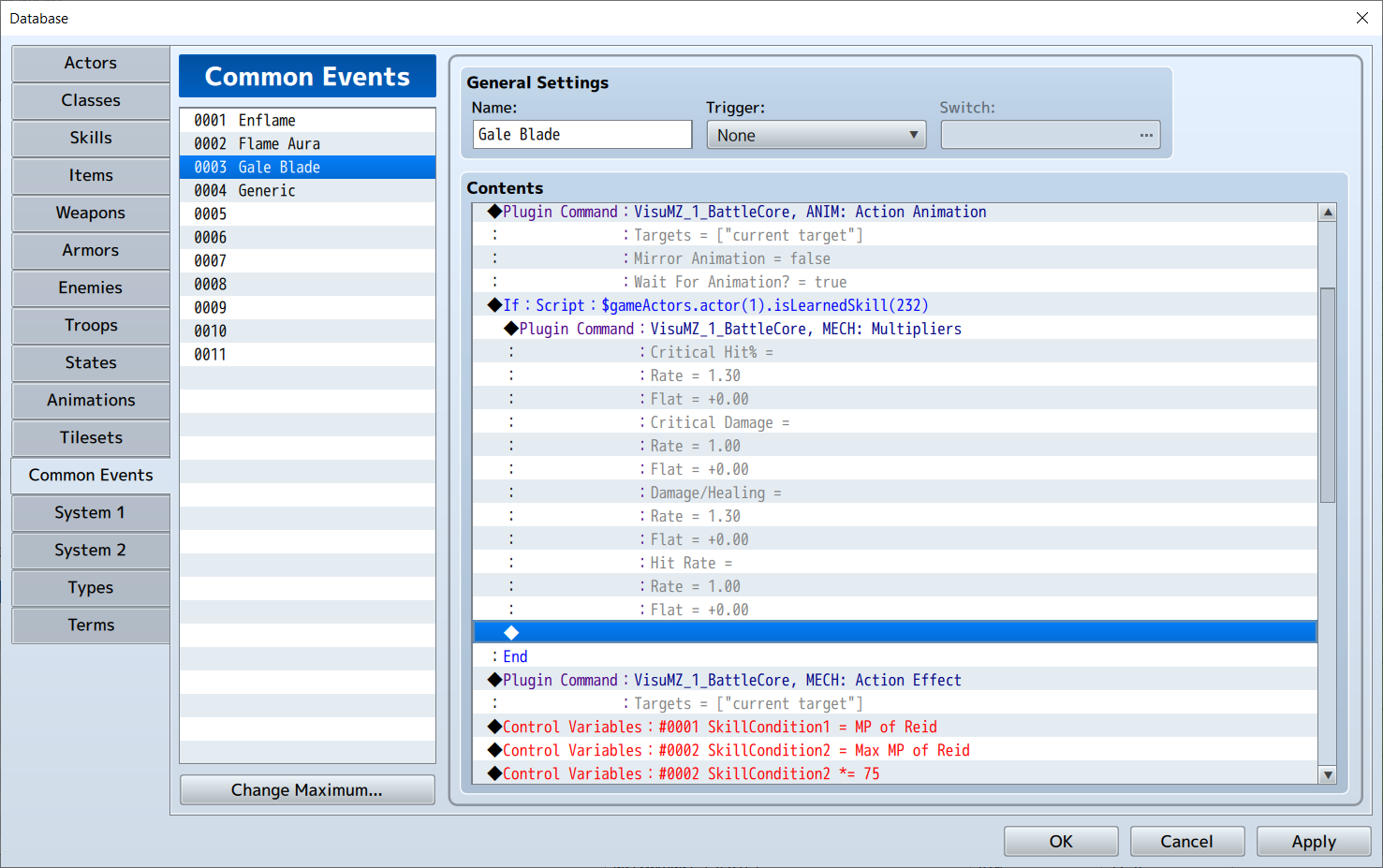Select empty common event 0011

[307, 355]
